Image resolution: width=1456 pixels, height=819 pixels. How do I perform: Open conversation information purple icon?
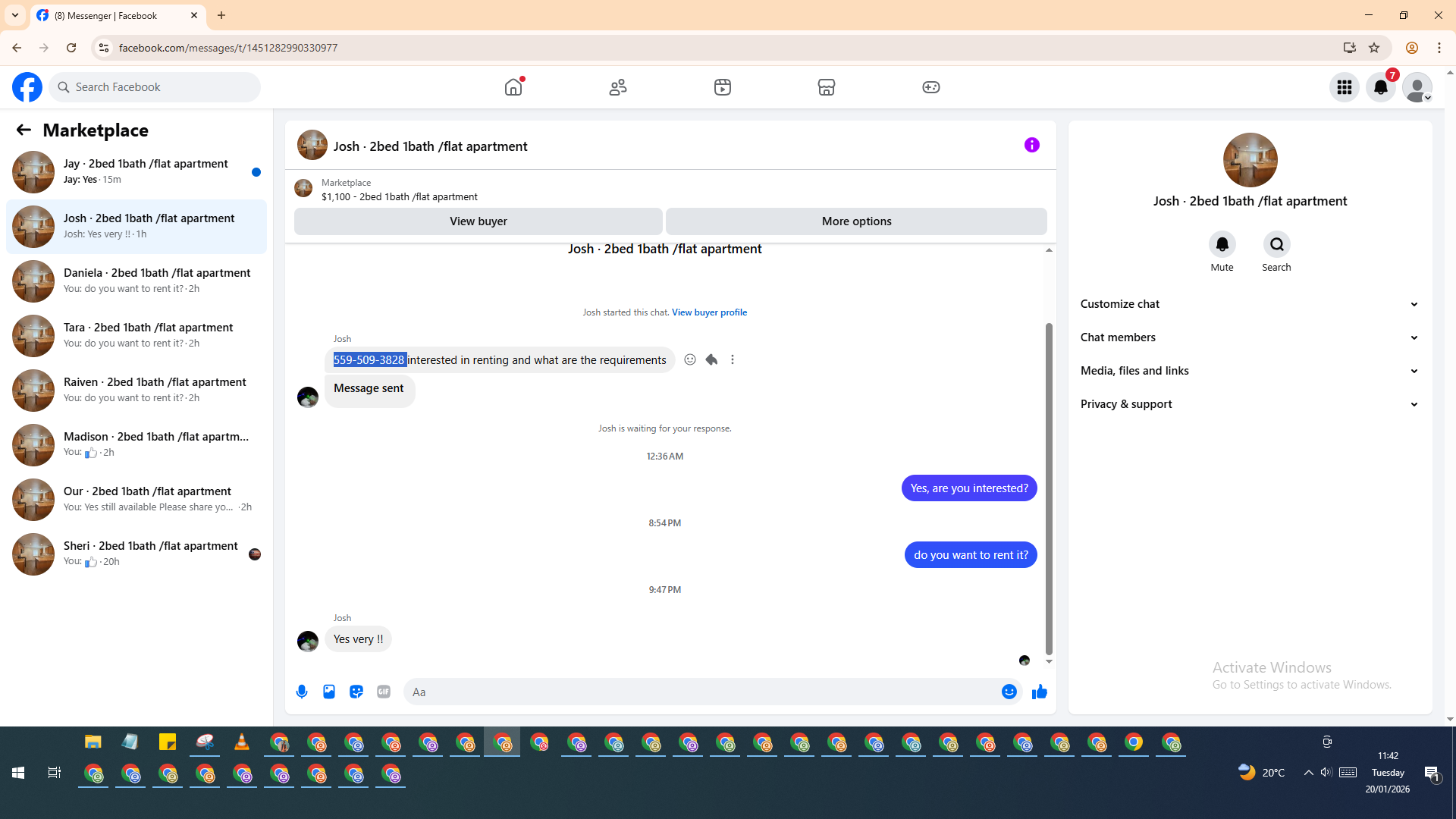[1032, 145]
